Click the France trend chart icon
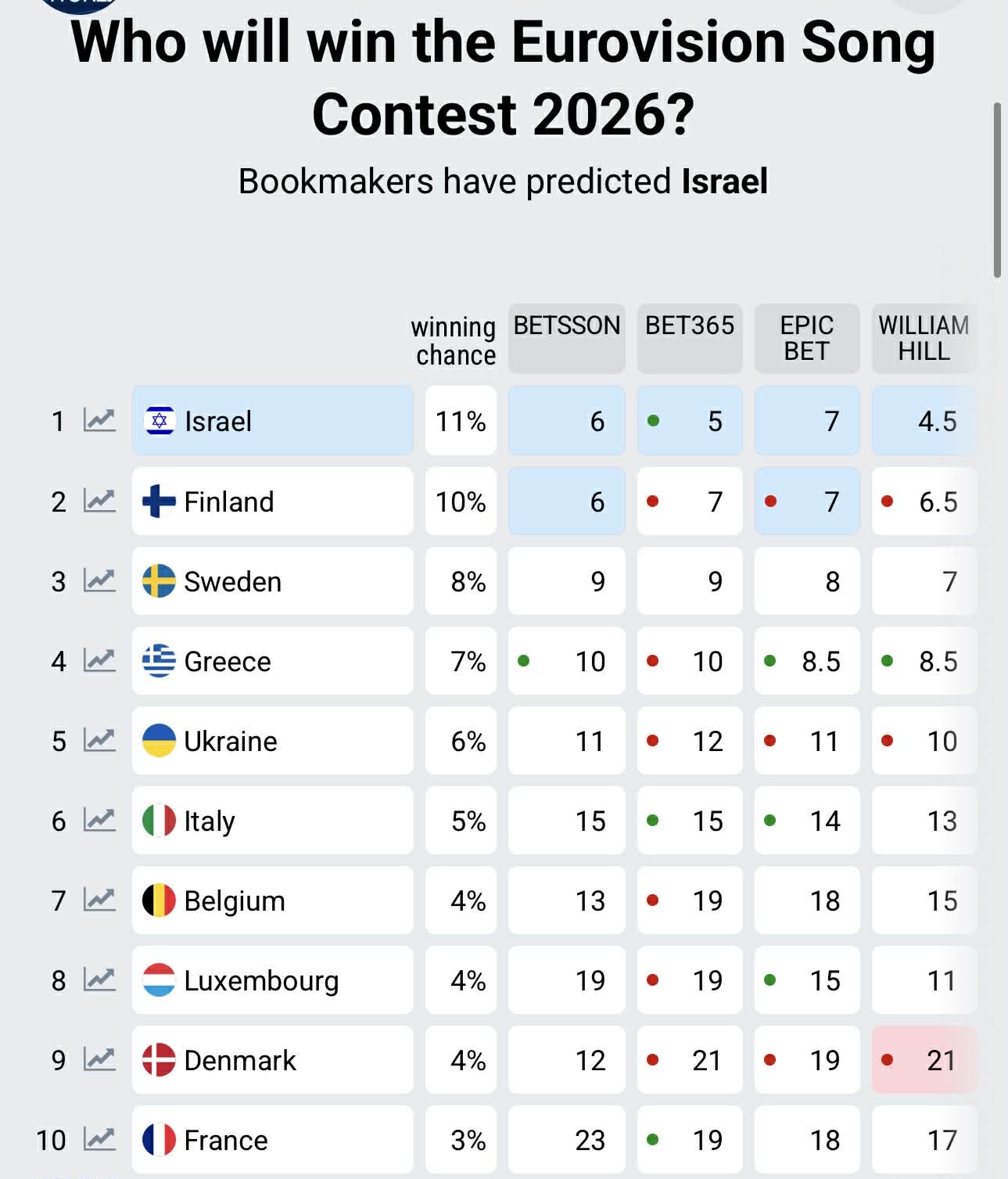 click(99, 1140)
